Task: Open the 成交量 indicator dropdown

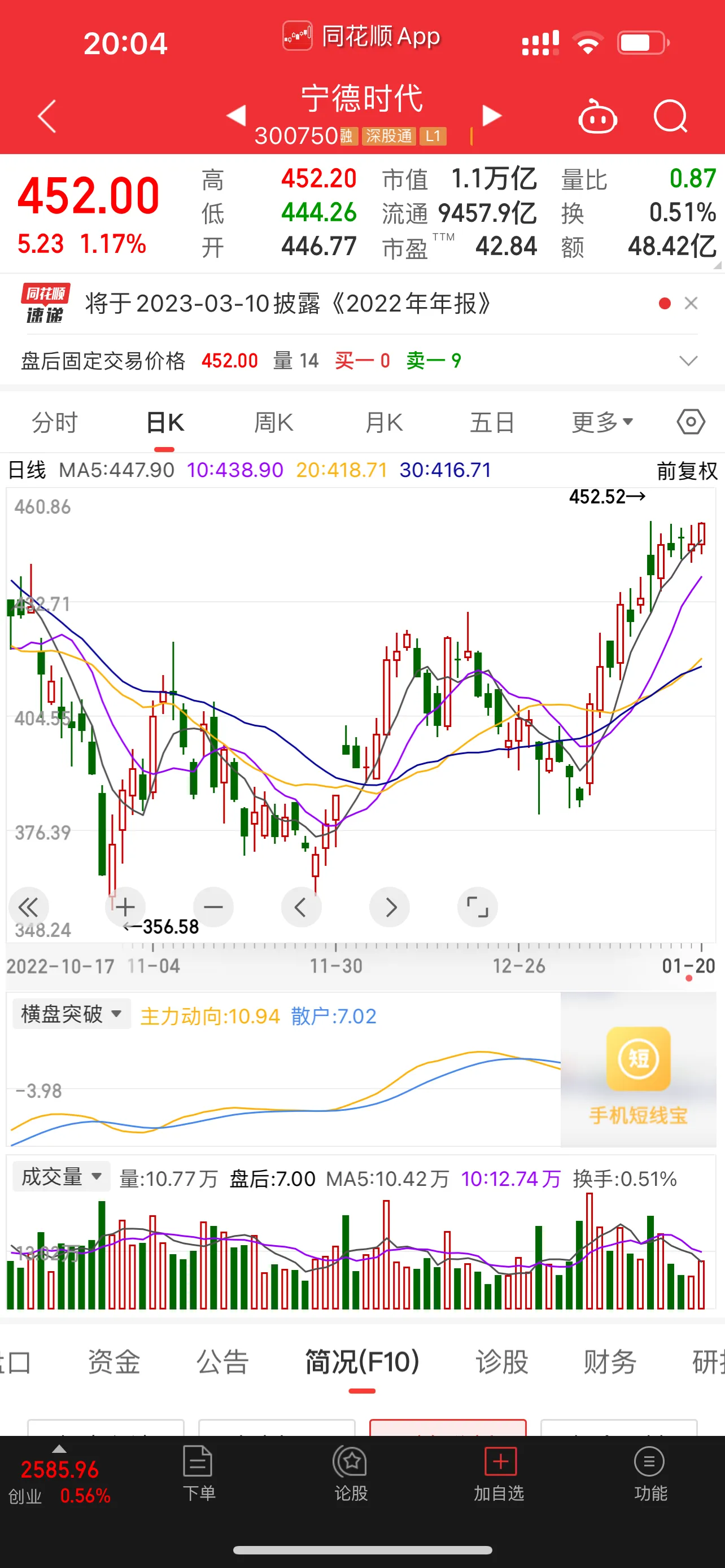Action: coord(62,1177)
